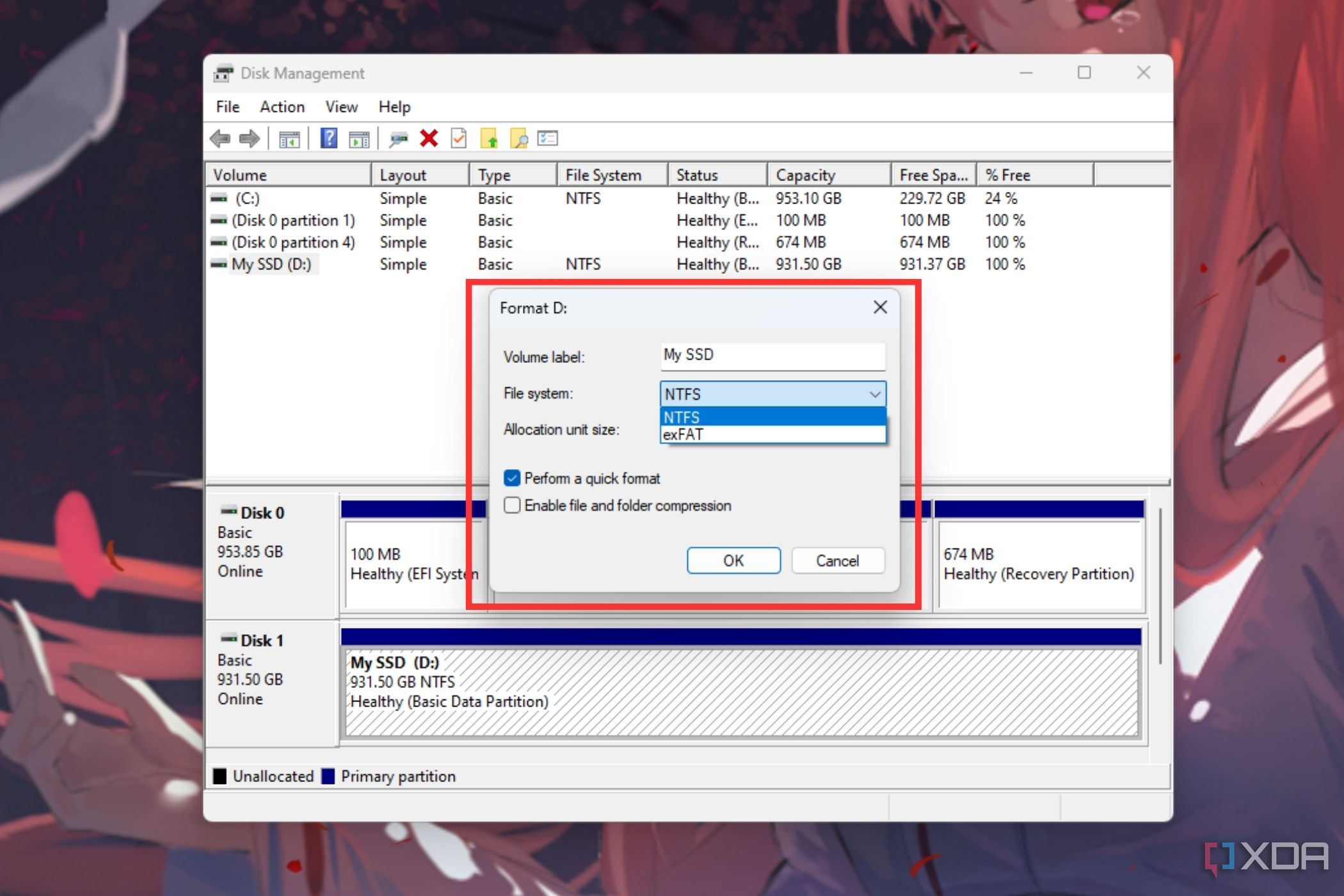The height and width of the screenshot is (896, 1344).
Task: Select the 100 MB EFI System partition block
Action: (413, 556)
